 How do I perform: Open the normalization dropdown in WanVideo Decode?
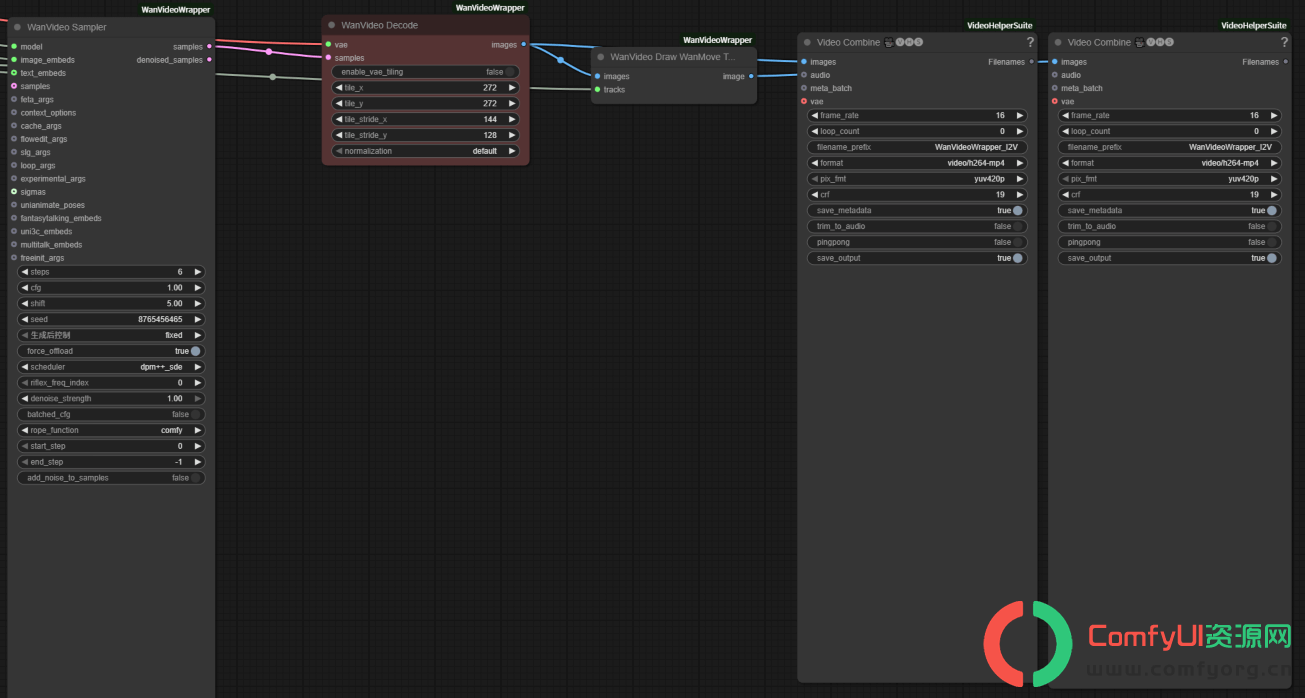[x=425, y=151]
